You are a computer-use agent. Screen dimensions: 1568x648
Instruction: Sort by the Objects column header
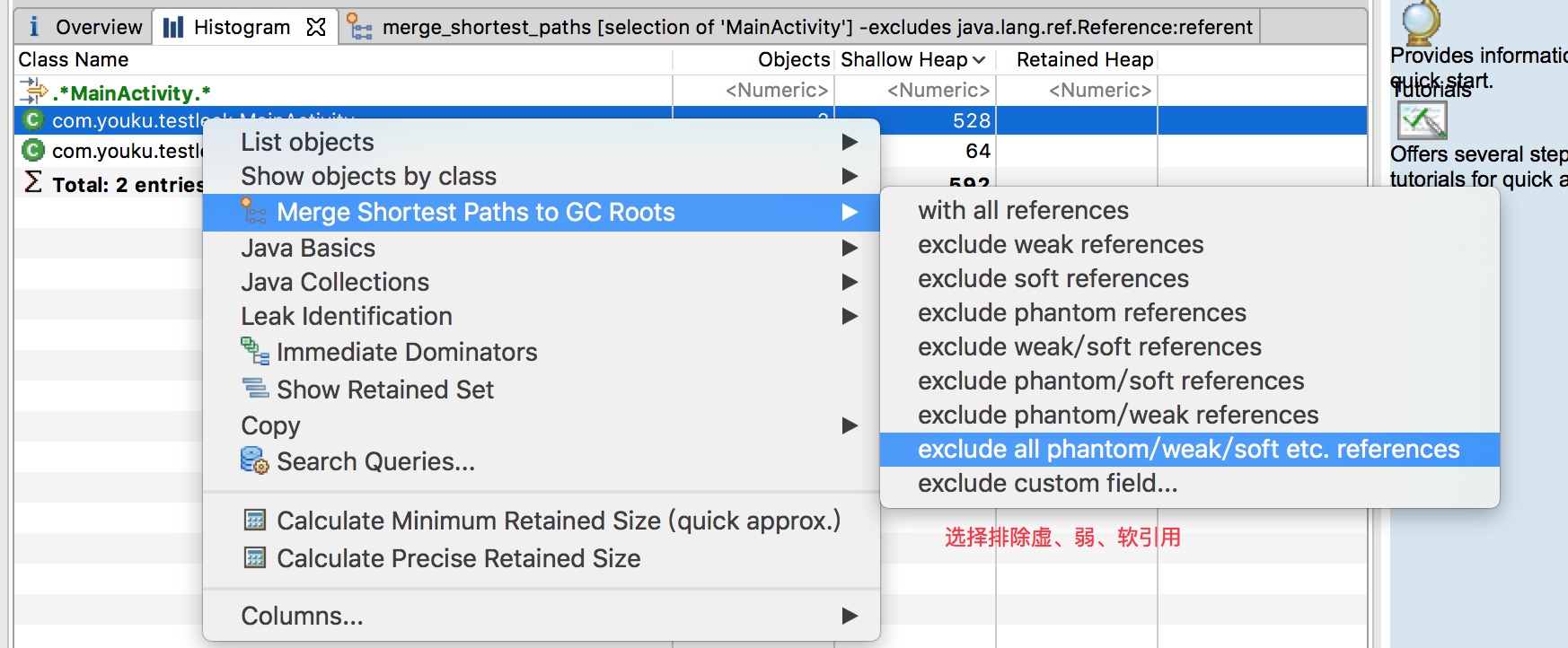[753, 60]
